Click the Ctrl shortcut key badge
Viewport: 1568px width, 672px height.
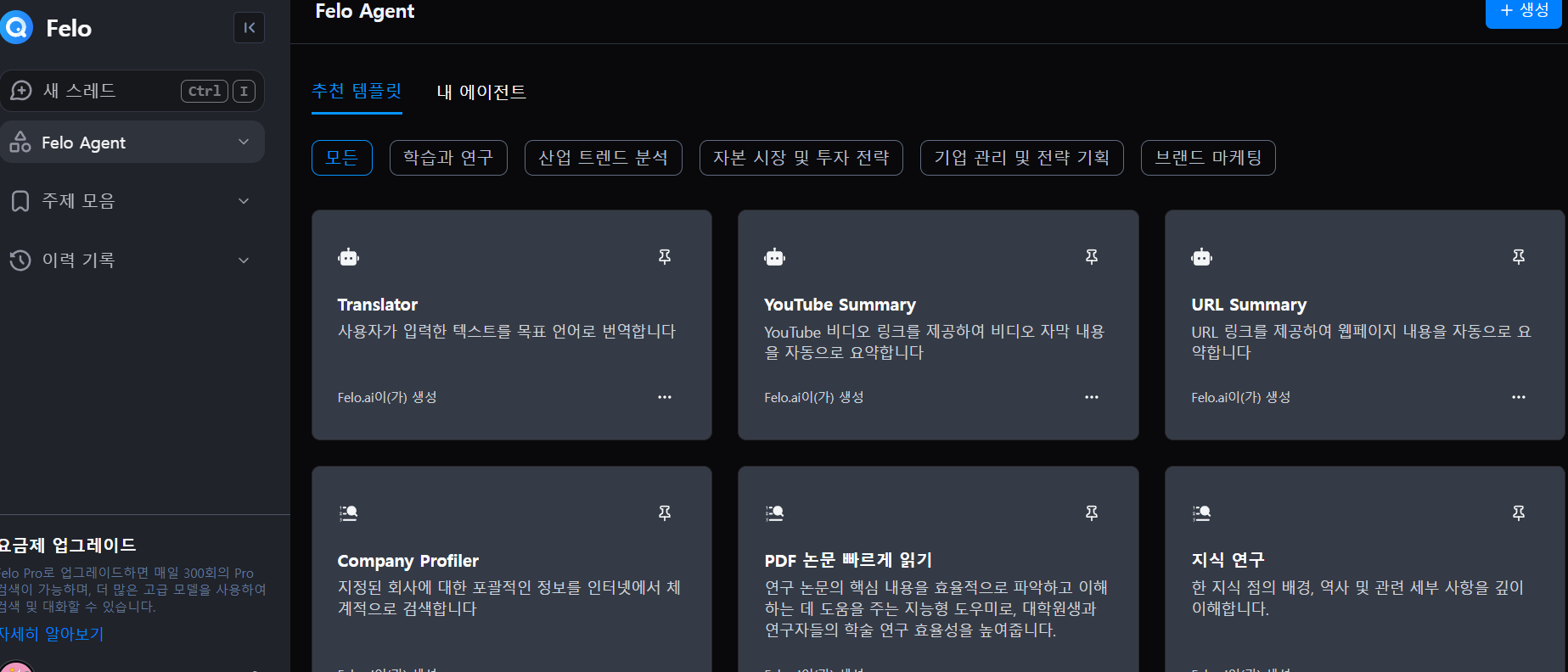[x=205, y=91]
